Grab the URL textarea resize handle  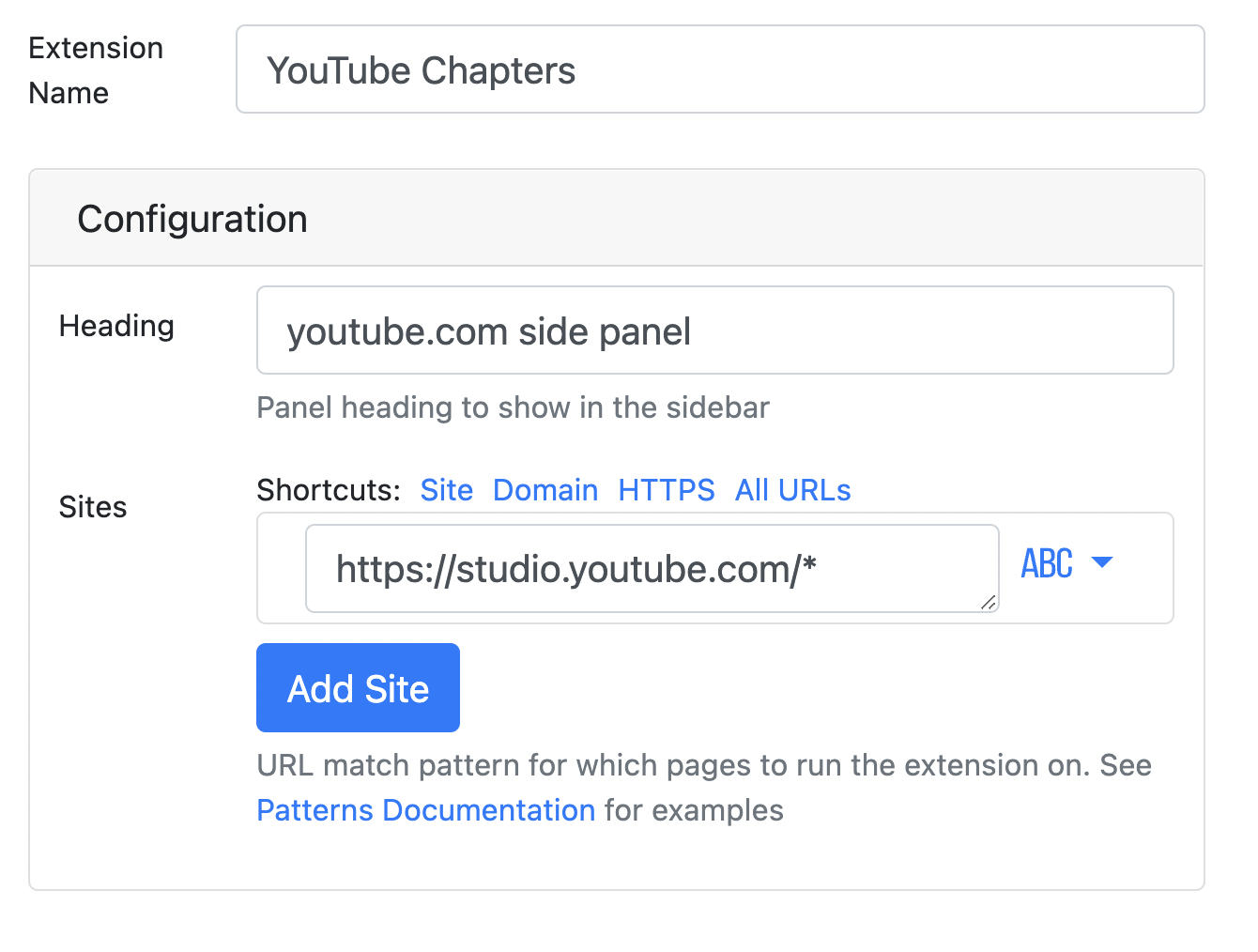coord(988,602)
